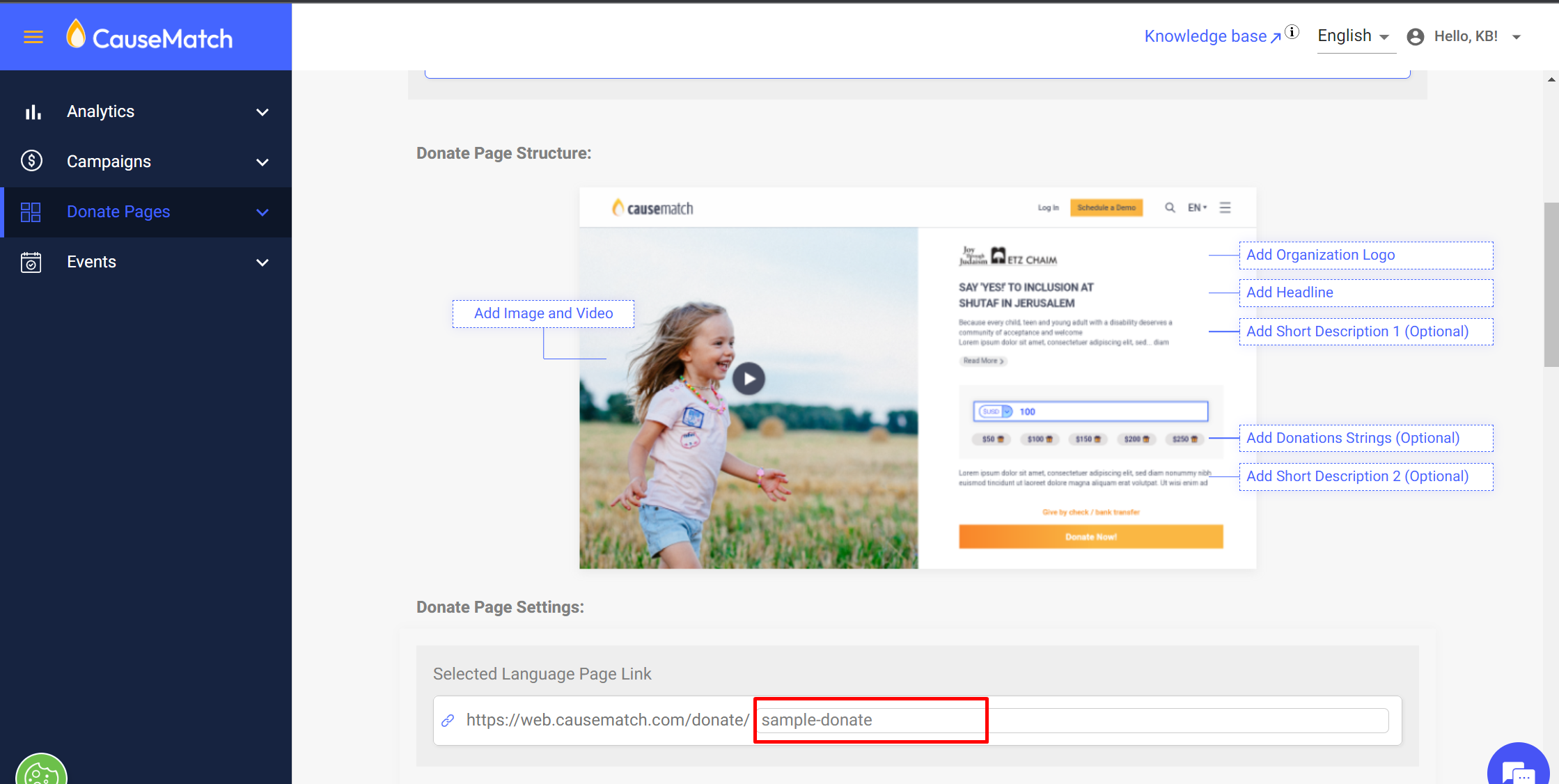The image size is (1559, 784).
Task: Select Events in the sidebar
Action: (91, 262)
